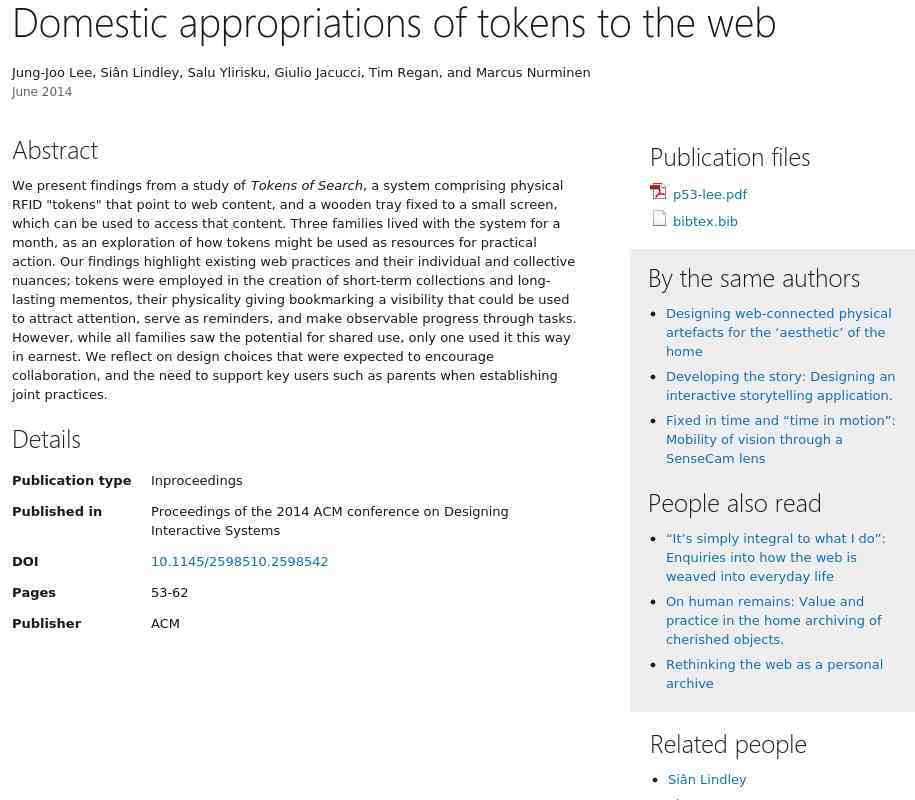Open 'Designing web-connected physical artefacts' paper
The height and width of the screenshot is (800, 915).
[778, 332]
